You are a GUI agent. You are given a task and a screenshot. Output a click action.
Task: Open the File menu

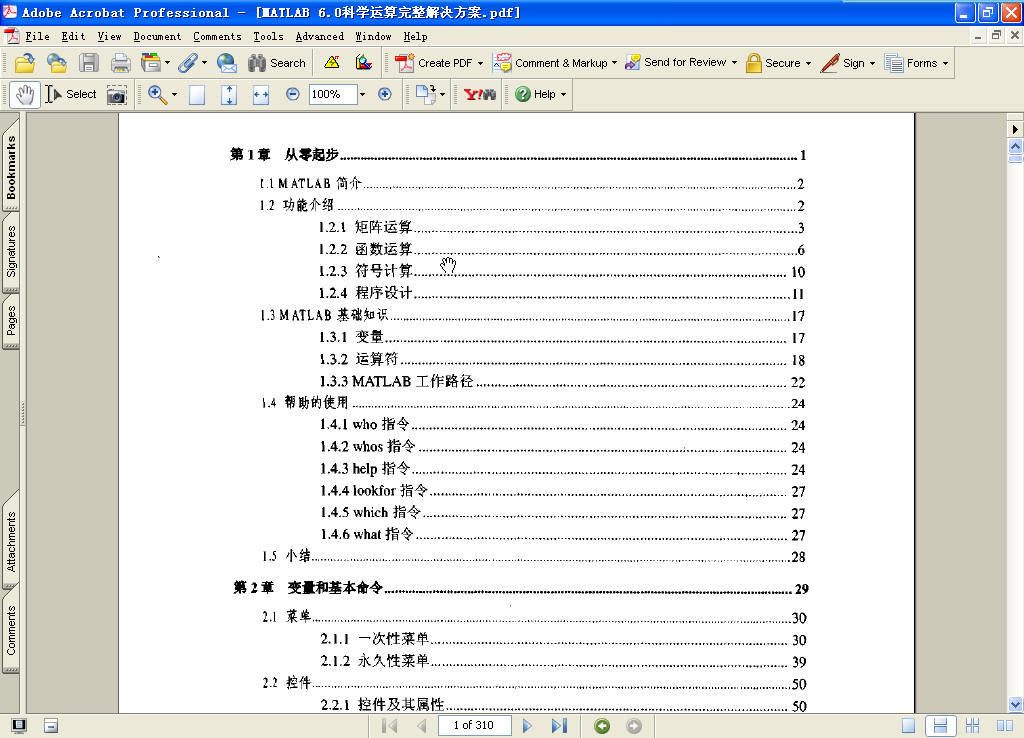37,37
